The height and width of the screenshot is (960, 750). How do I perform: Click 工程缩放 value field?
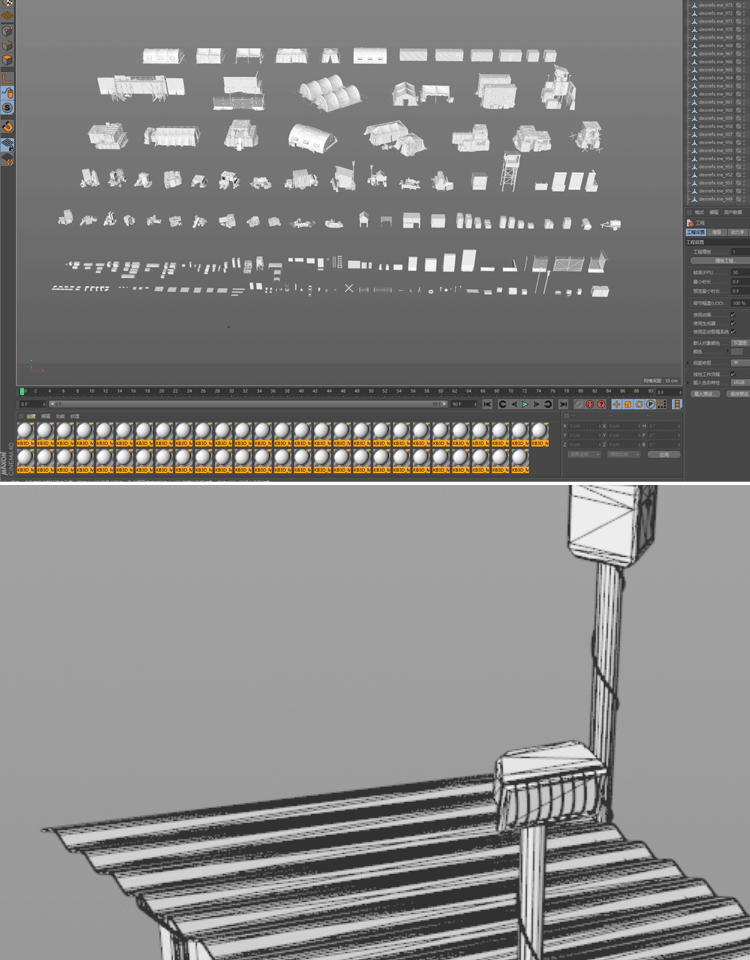[740, 252]
